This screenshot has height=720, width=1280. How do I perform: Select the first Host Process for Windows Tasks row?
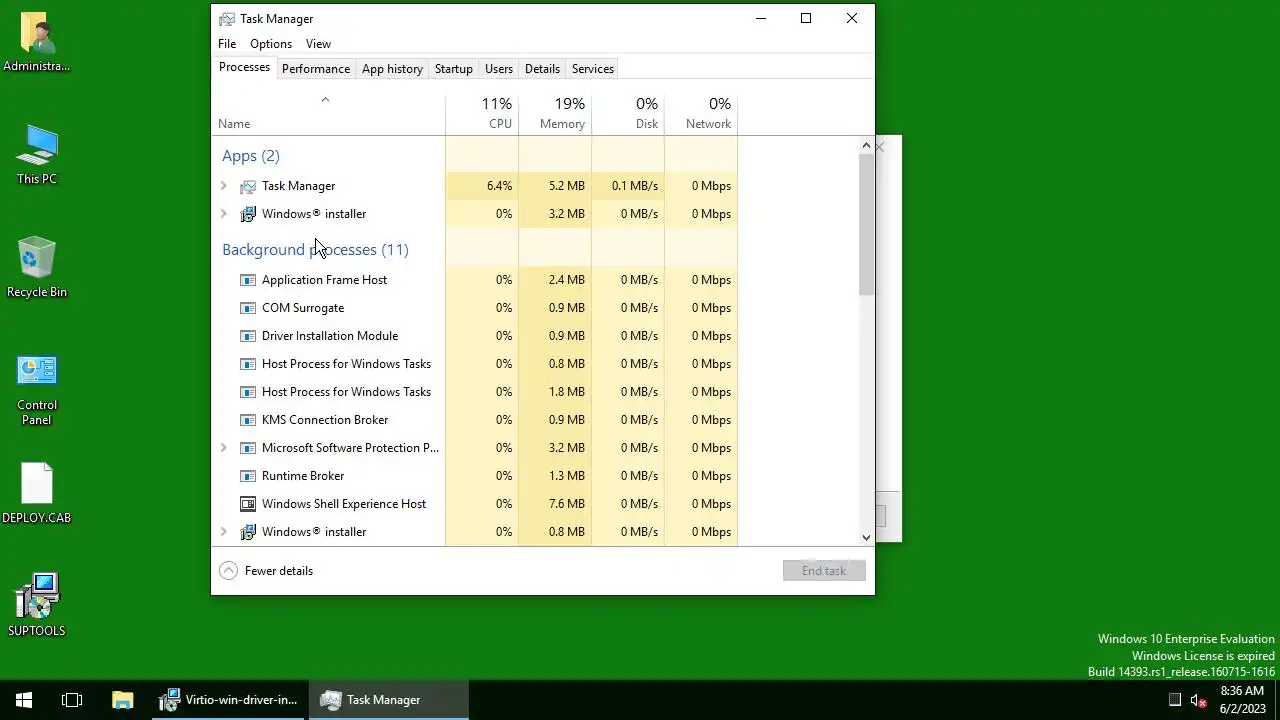pyautogui.click(x=475, y=364)
